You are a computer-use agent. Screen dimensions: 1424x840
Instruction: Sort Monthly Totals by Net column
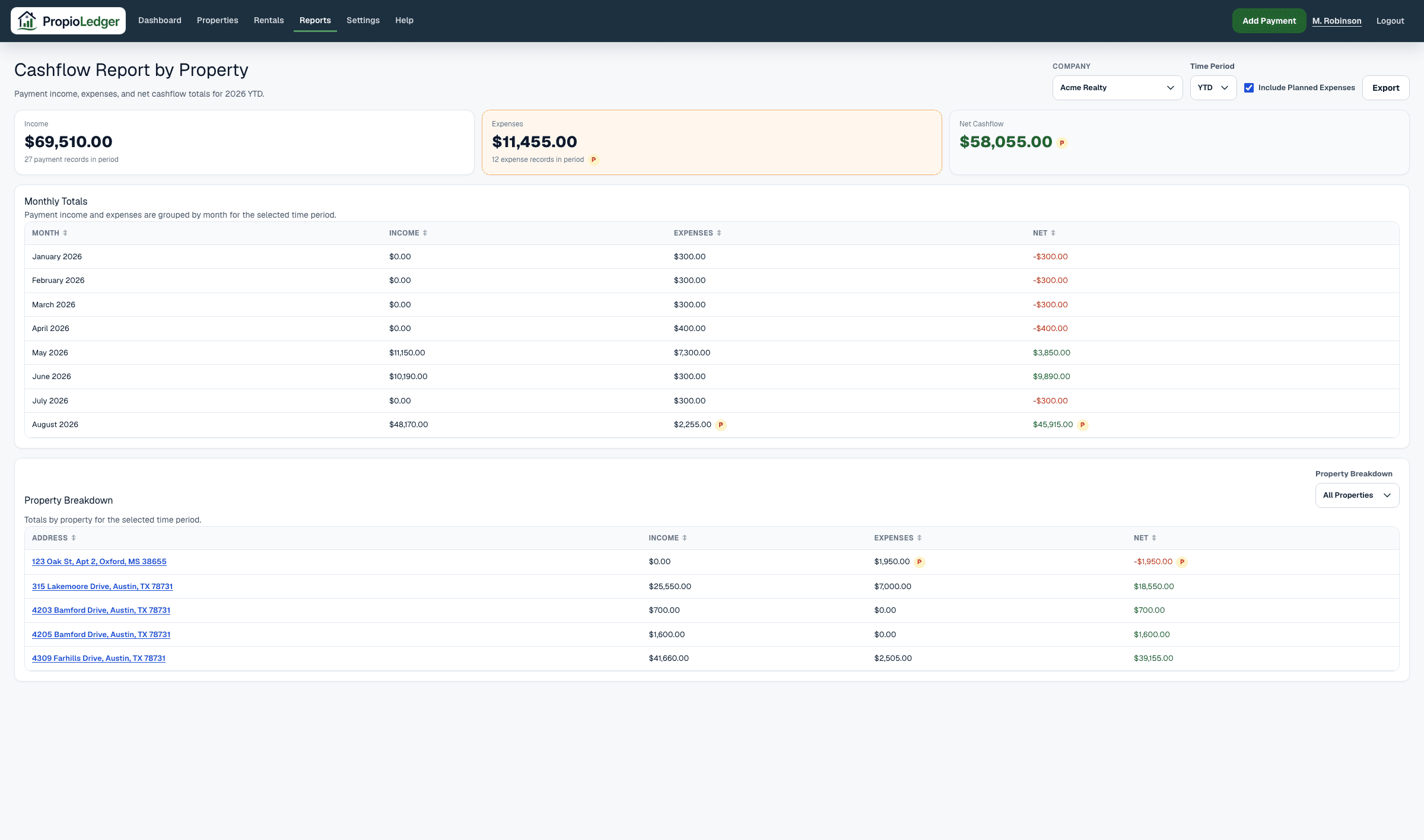[1044, 233]
